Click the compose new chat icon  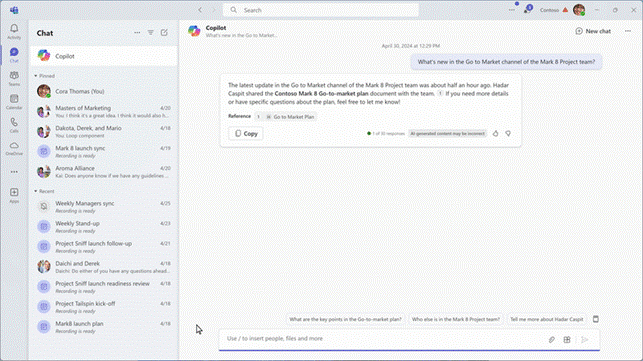click(x=164, y=32)
